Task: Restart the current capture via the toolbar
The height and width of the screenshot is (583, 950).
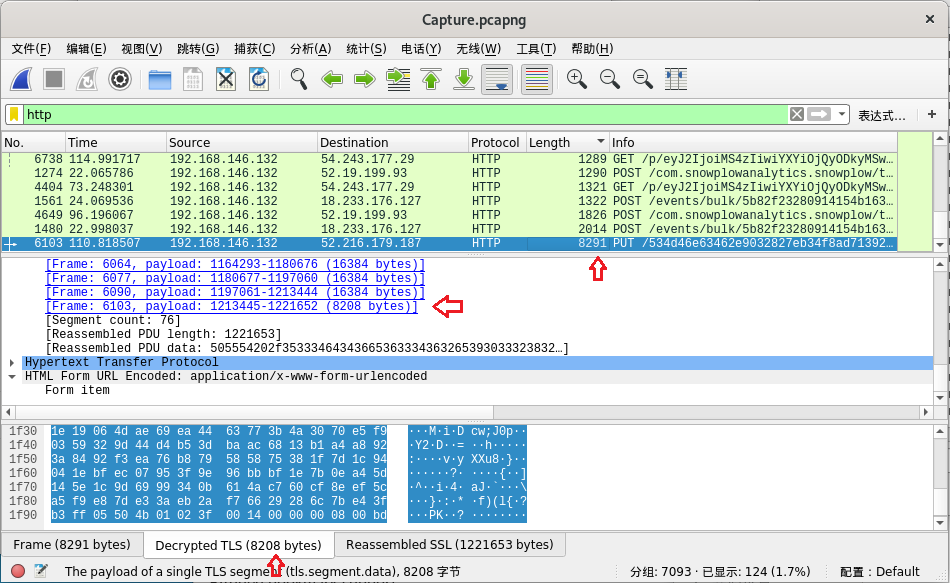Action: [x=87, y=79]
